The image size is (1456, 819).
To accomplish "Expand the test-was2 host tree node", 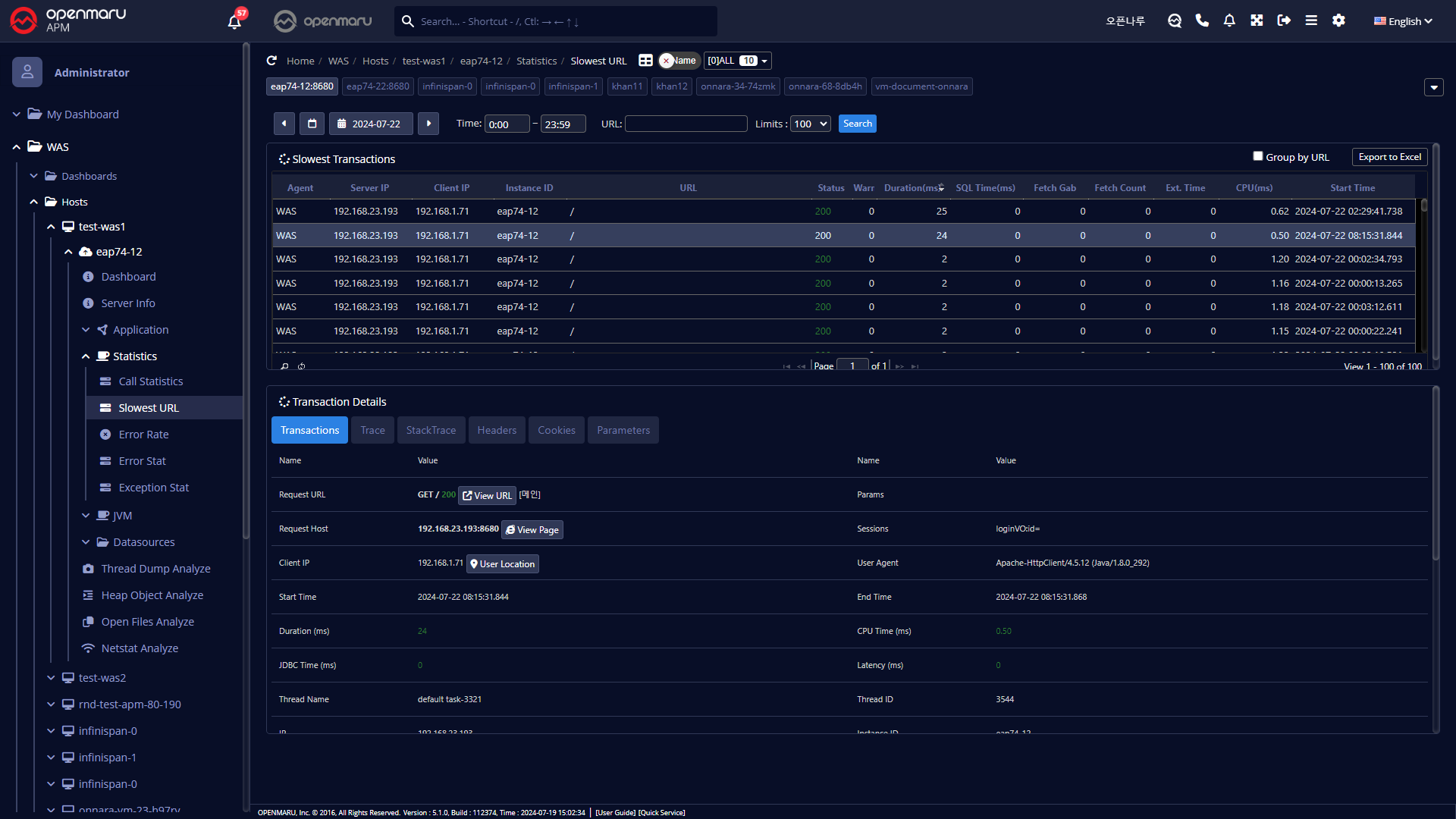I will (51, 678).
